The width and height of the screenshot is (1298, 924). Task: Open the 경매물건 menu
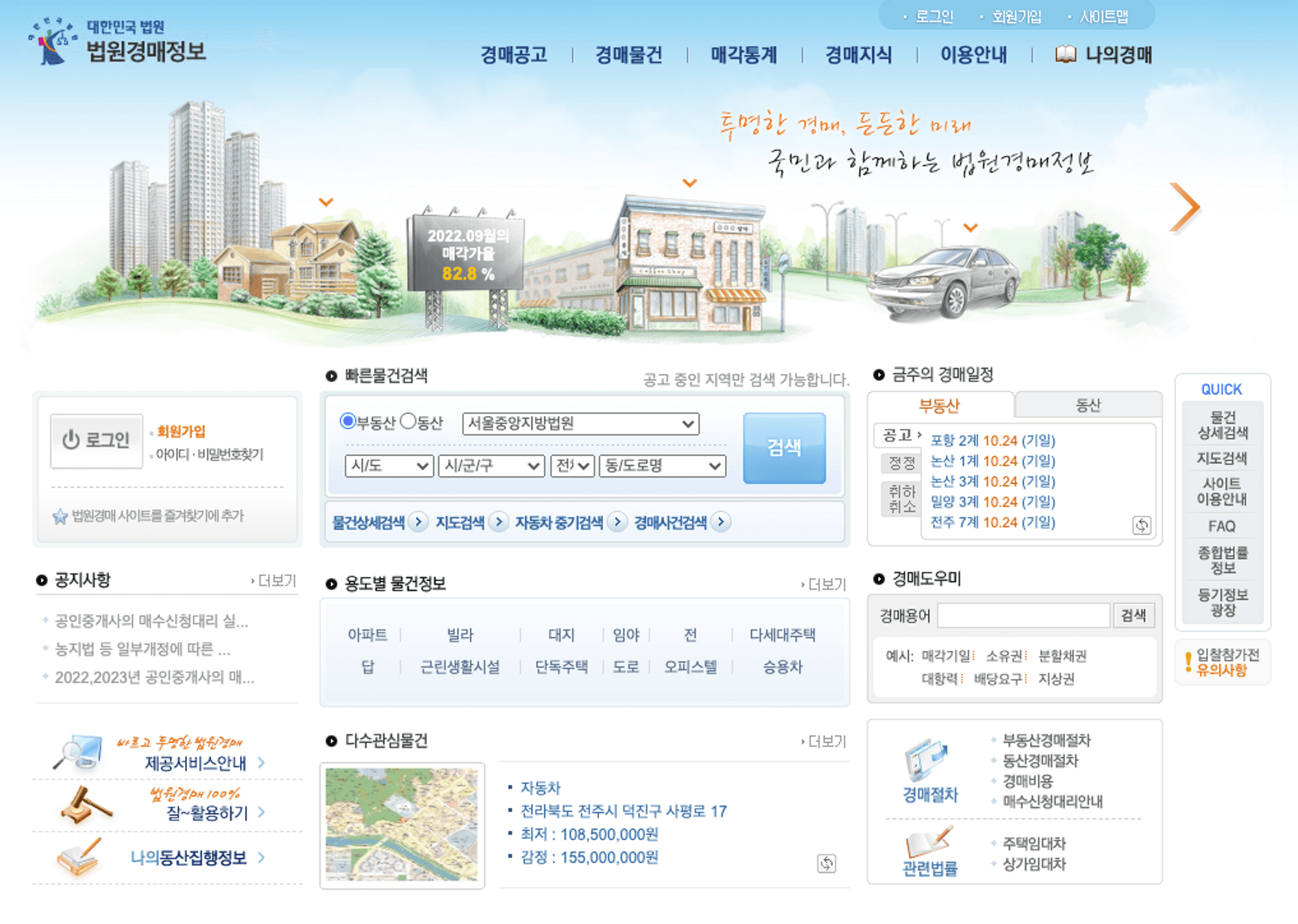click(x=629, y=55)
